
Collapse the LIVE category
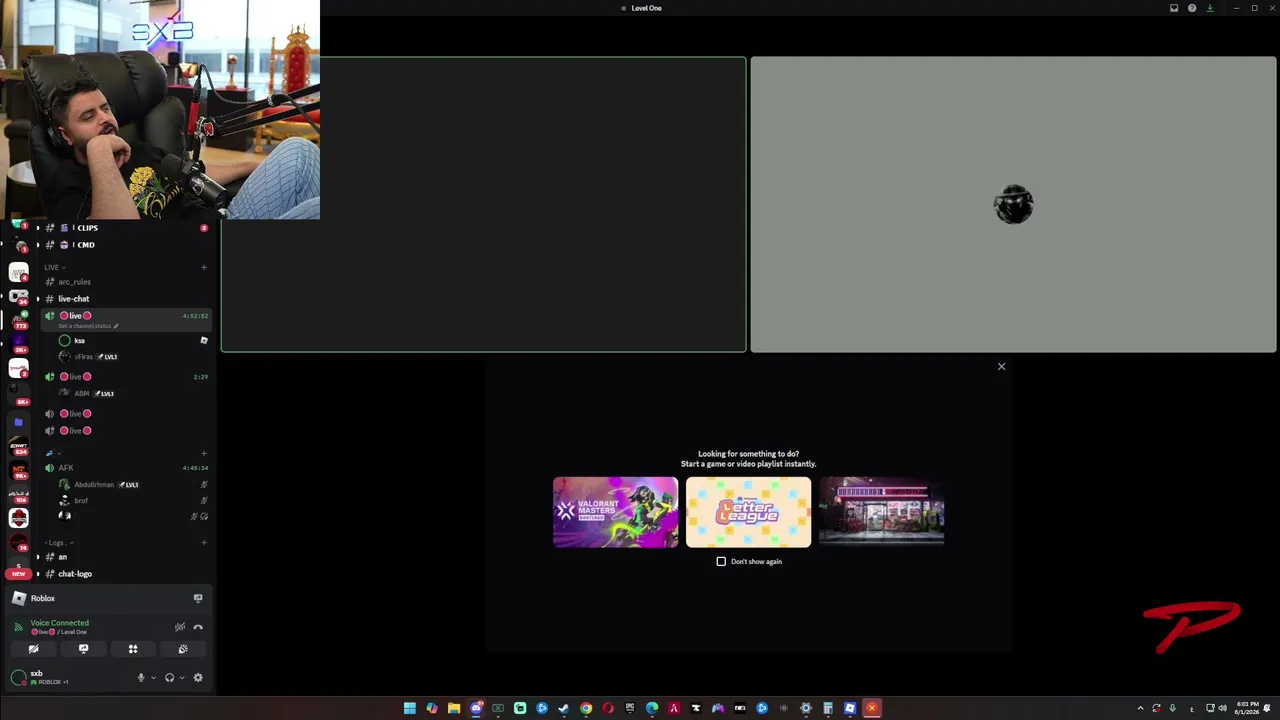(53, 267)
